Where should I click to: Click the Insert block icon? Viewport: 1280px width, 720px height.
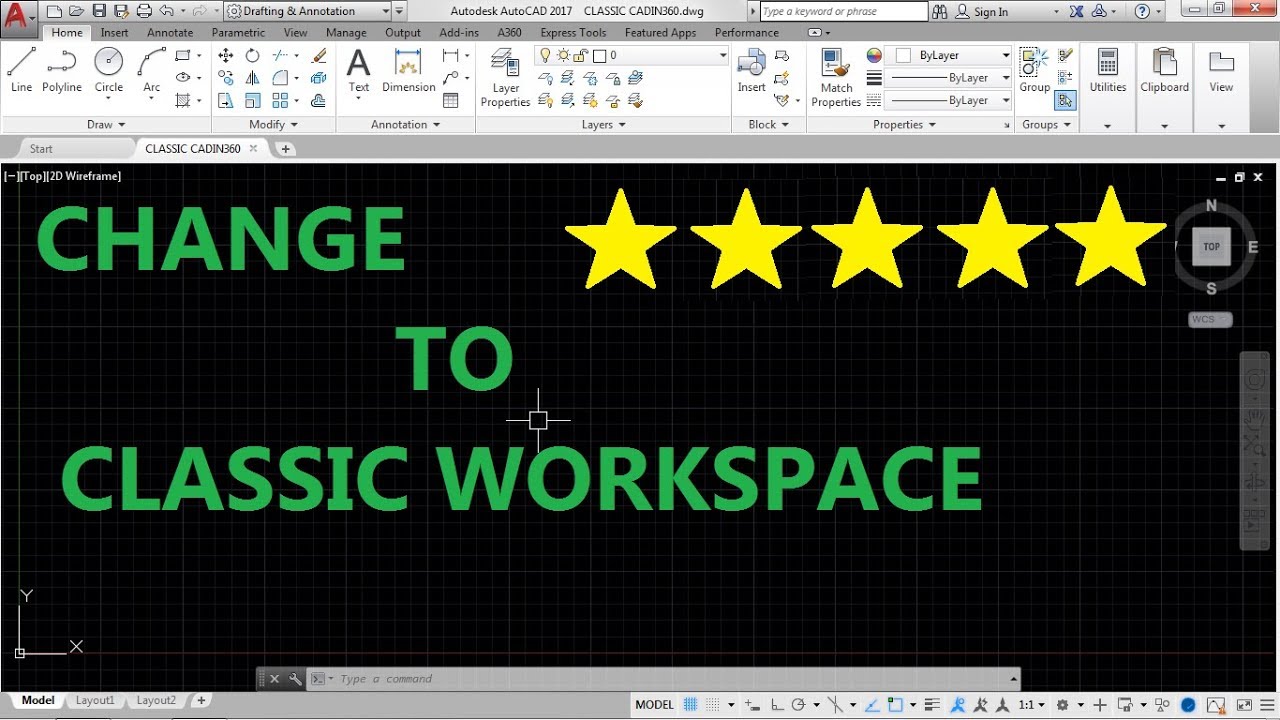tap(752, 70)
